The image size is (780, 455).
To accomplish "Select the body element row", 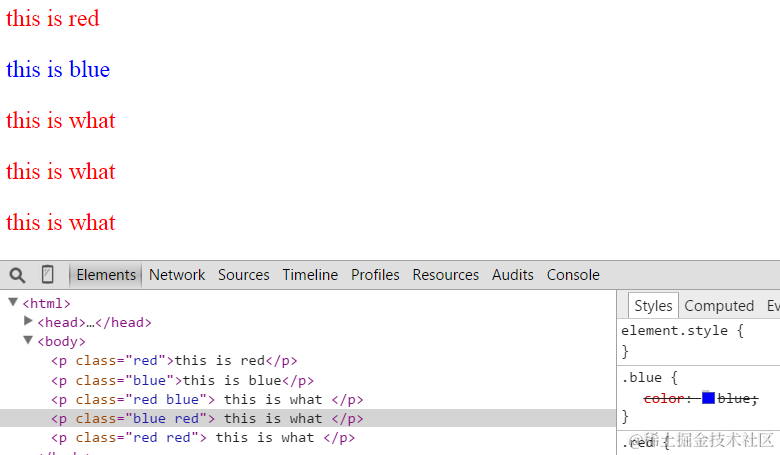I will click(61, 342).
